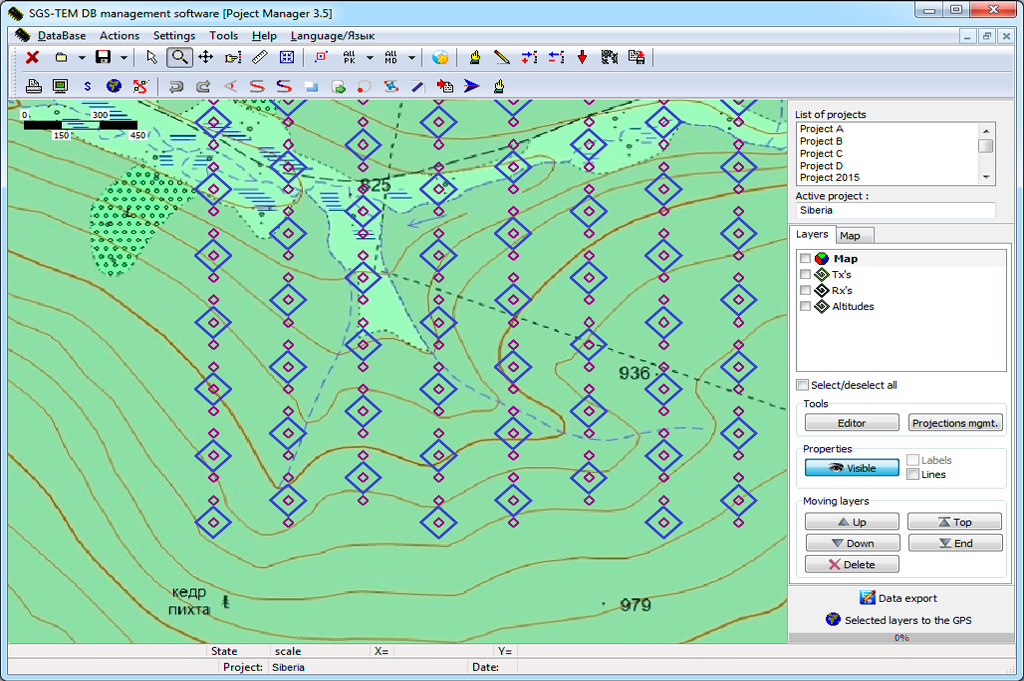The width and height of the screenshot is (1024, 681).
Task: Click the Projections mgmt. button
Action: [x=955, y=423]
